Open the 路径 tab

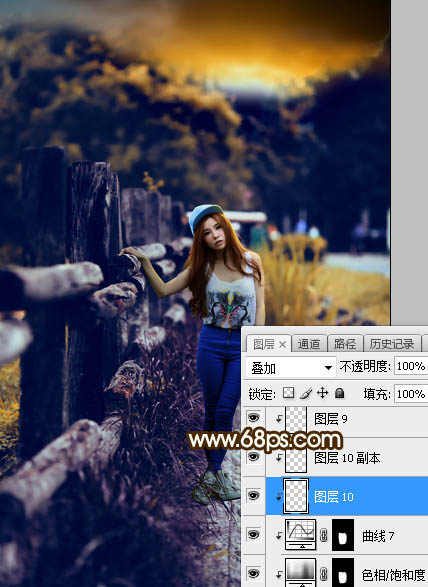[344, 344]
